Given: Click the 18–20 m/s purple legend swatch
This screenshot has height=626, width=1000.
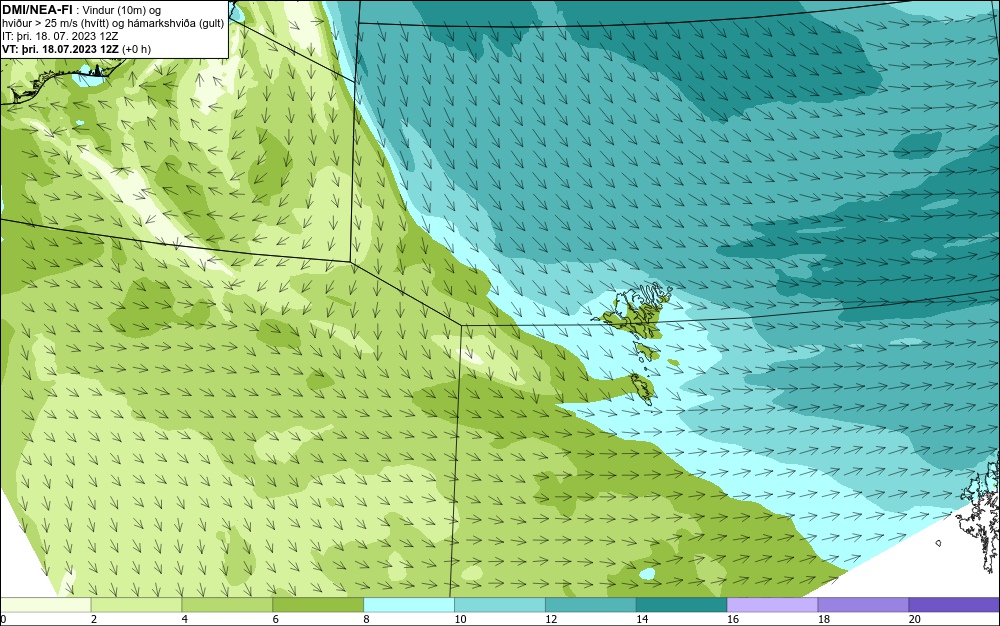Looking at the screenshot, I should [864, 604].
